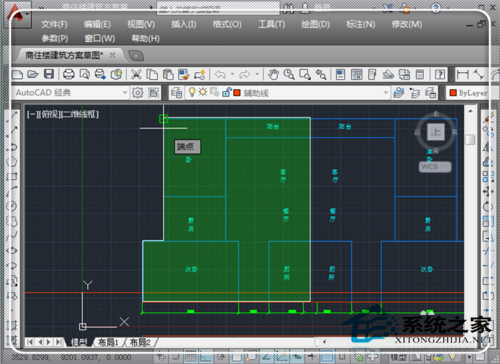Expand the Undo history dropdown arrow
The image size is (500, 364).
click(x=232, y=74)
